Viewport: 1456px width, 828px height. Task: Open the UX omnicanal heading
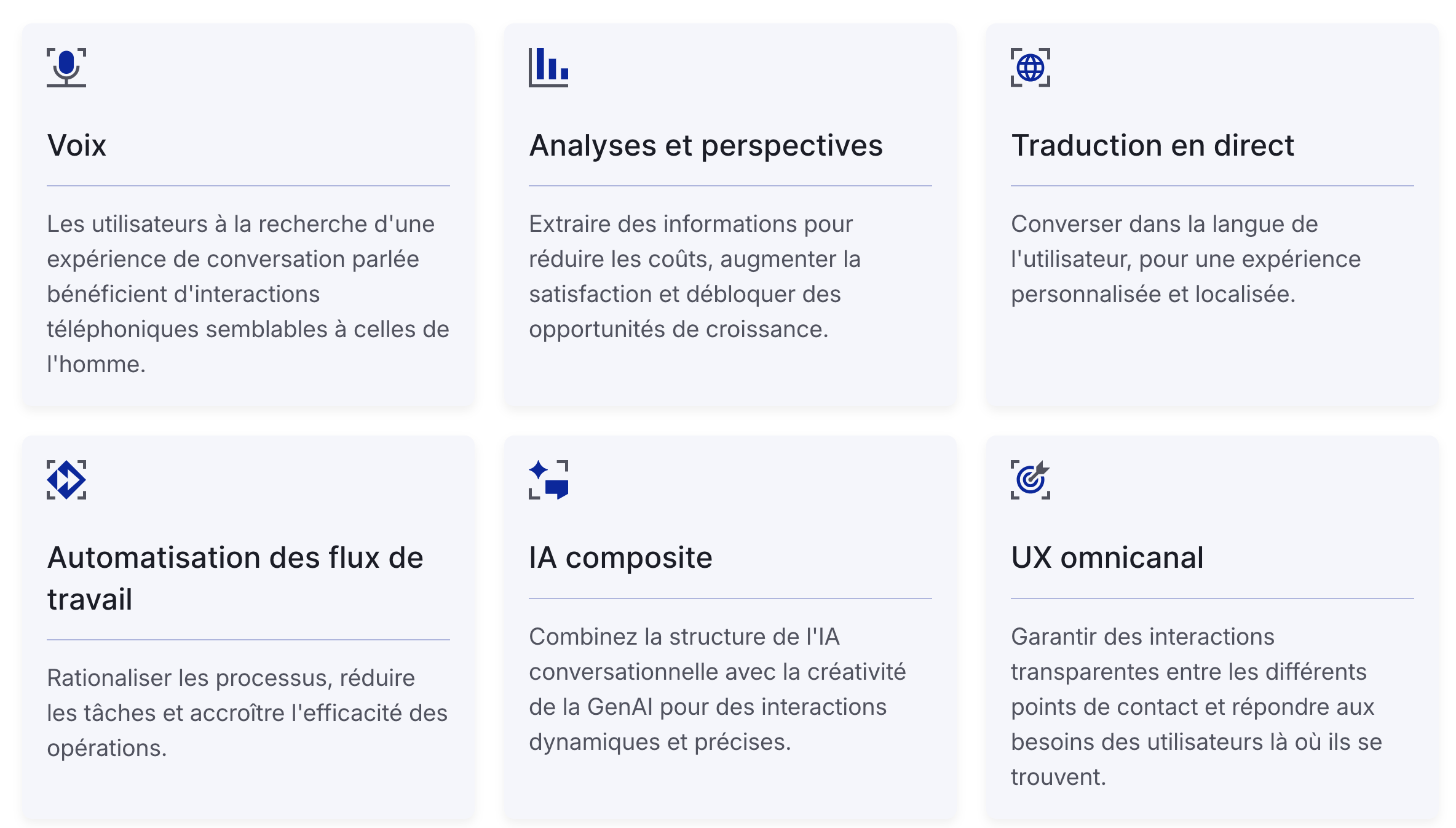tap(1107, 558)
